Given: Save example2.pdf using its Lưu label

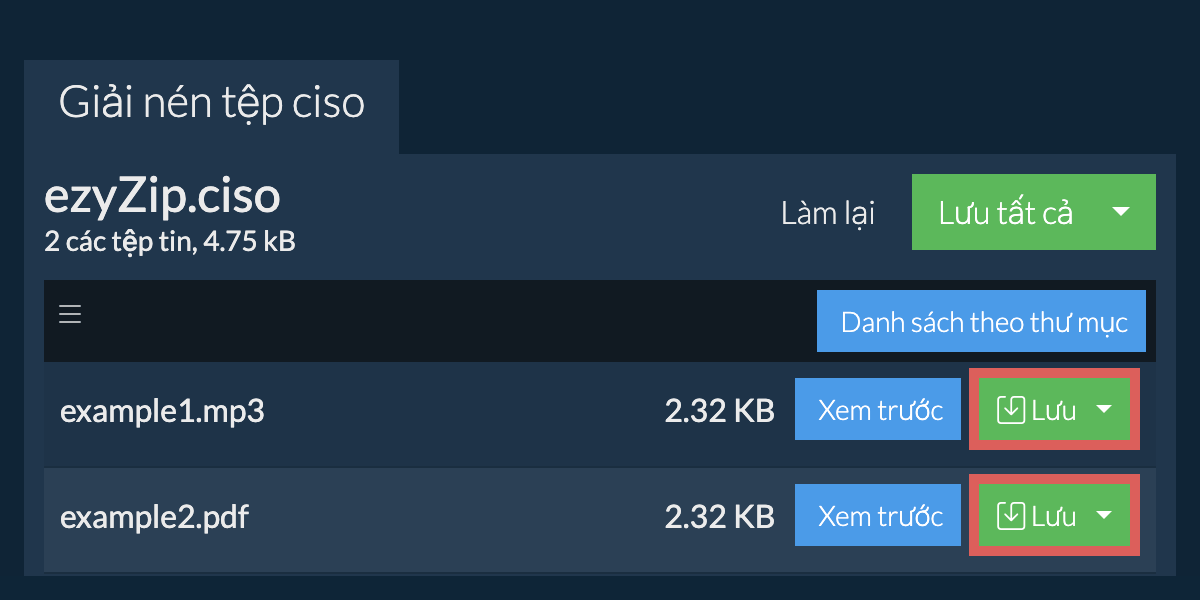Looking at the screenshot, I should (1054, 517).
